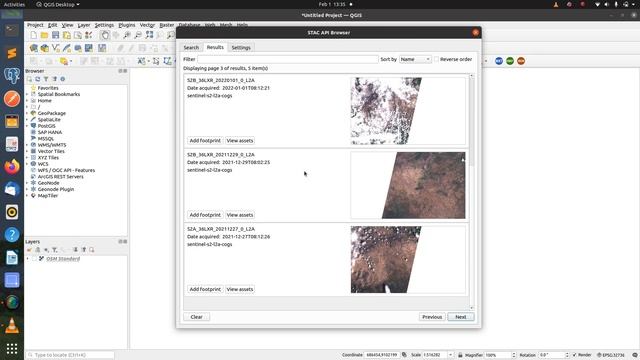Click the filter legend icon in Layers panel
The height and width of the screenshot is (360, 640).
(54, 250)
